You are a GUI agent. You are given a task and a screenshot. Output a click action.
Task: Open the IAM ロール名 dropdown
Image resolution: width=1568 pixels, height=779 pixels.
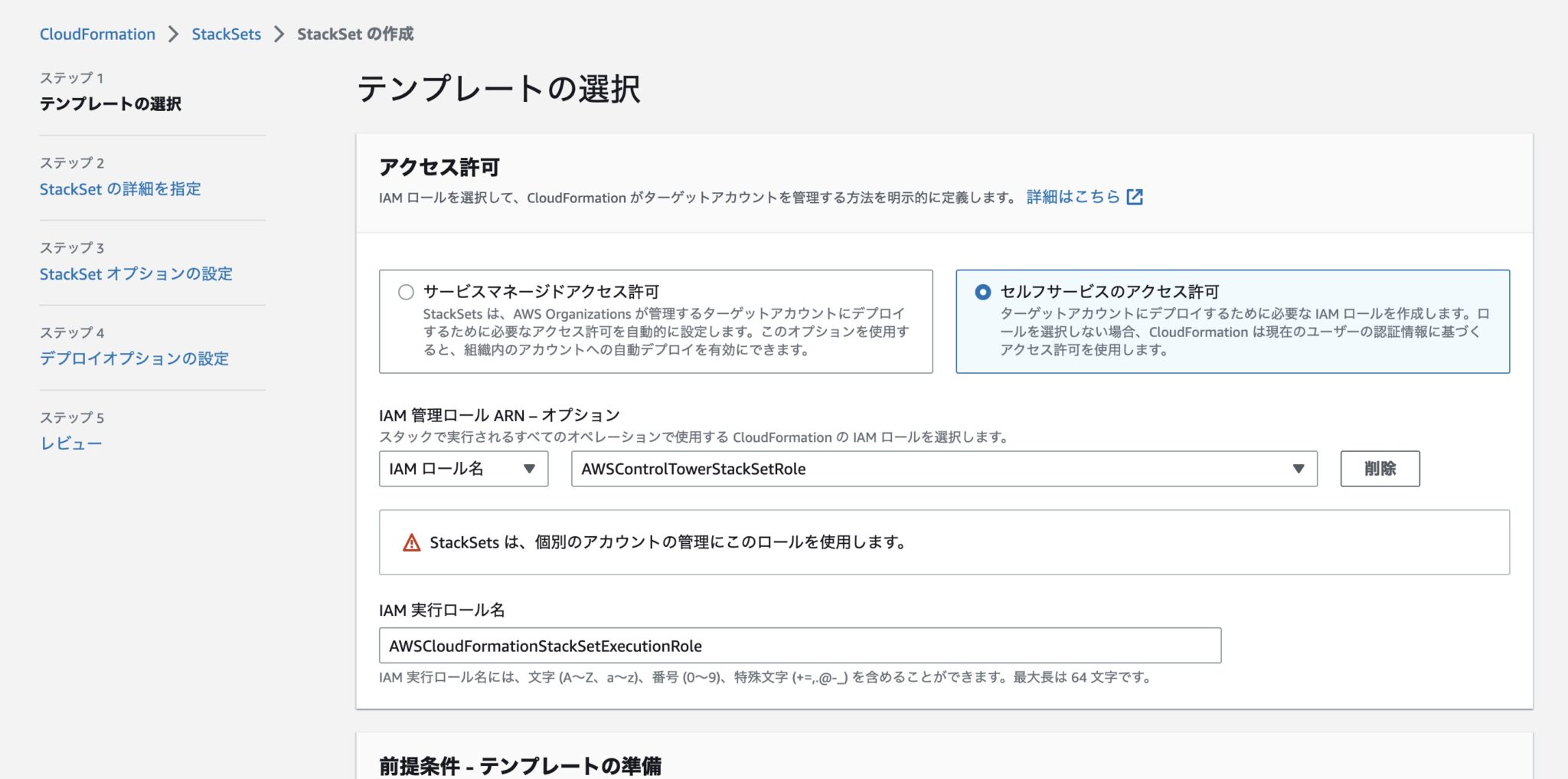tap(462, 469)
